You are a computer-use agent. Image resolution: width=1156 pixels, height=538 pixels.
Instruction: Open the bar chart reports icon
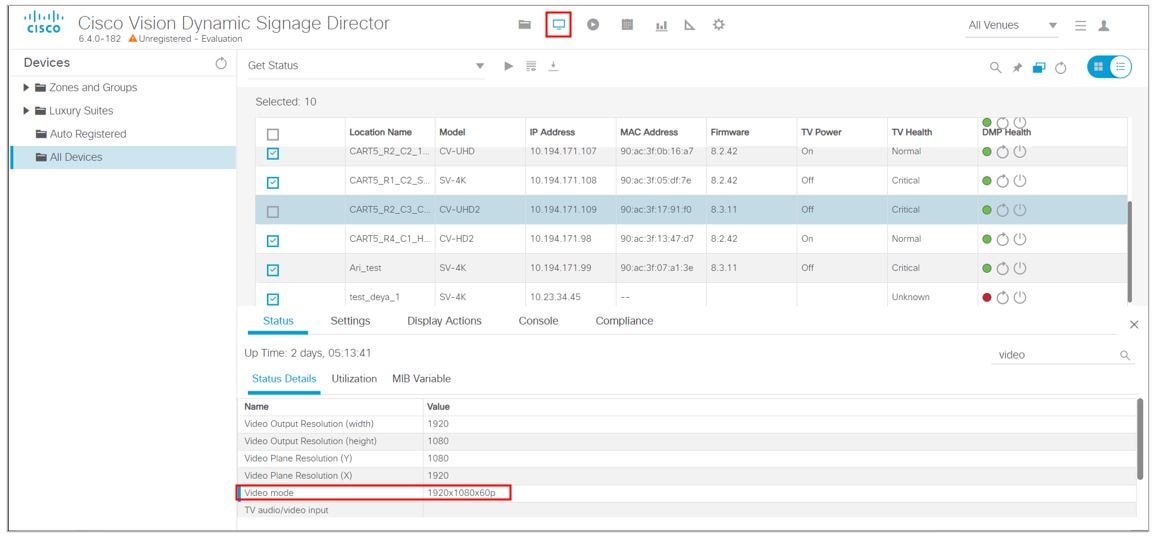(x=661, y=25)
